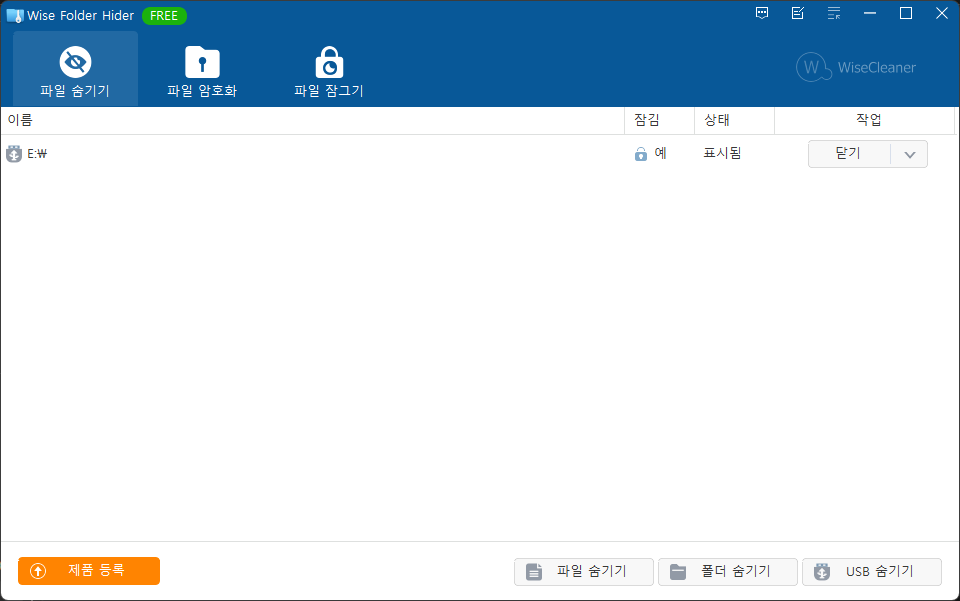
Task: Click the Wise Folder Hider app icon
Action: [14, 15]
